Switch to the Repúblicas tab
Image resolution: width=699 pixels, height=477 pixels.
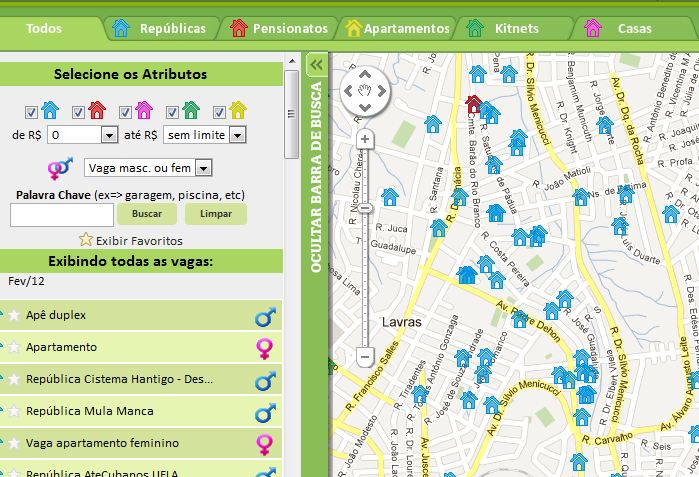[x=162, y=28]
